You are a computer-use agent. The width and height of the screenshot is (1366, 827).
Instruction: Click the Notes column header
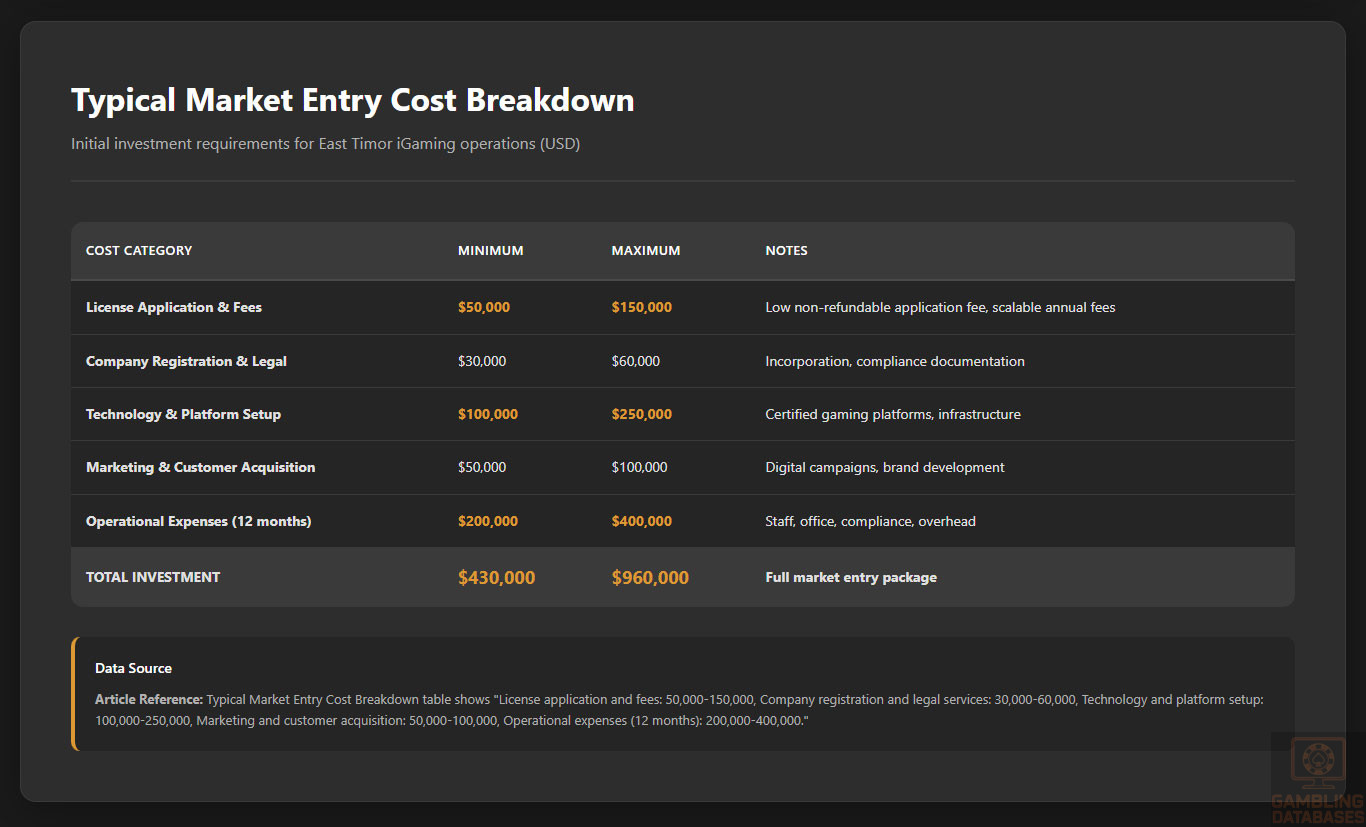coord(786,250)
